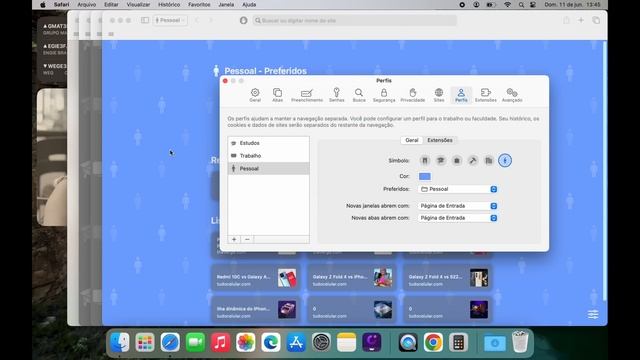640x360 pixels.
Task: Launch Google Chrome from the Dock
Action: [433, 342]
